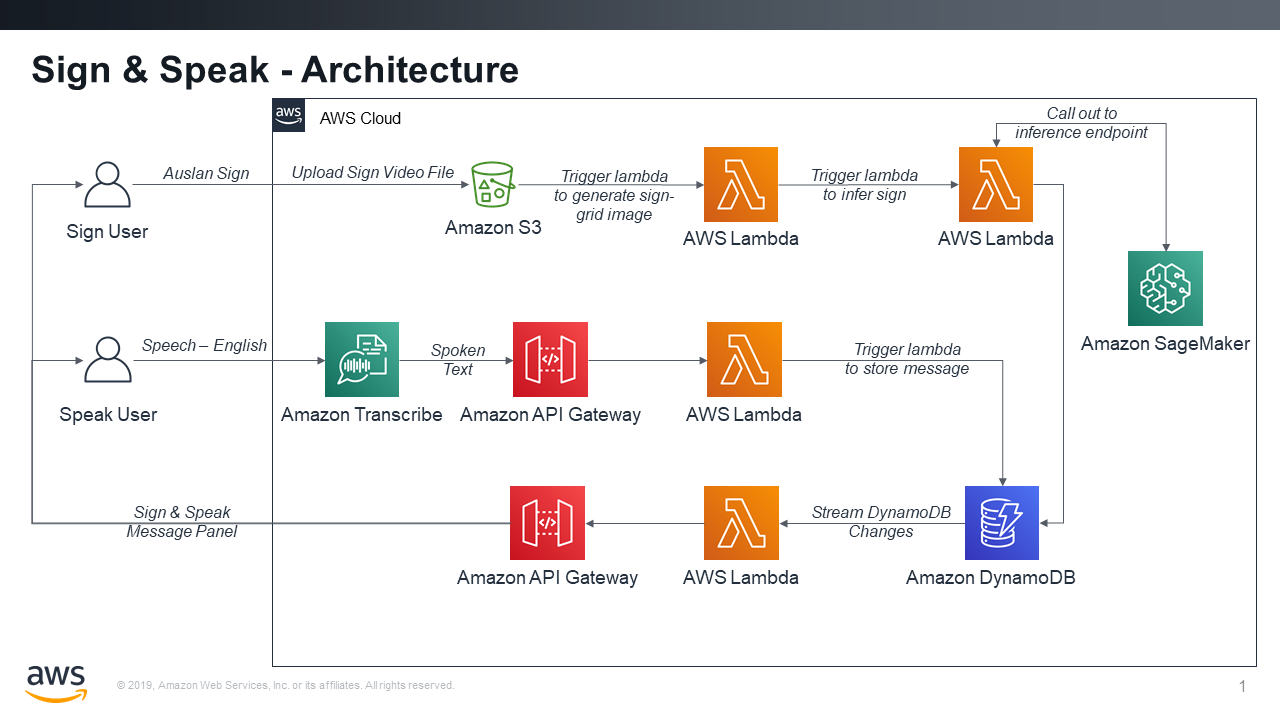Image resolution: width=1280 pixels, height=720 pixels.
Task: Click the Lambda icon that calls the inference endpoint
Action: (996, 184)
